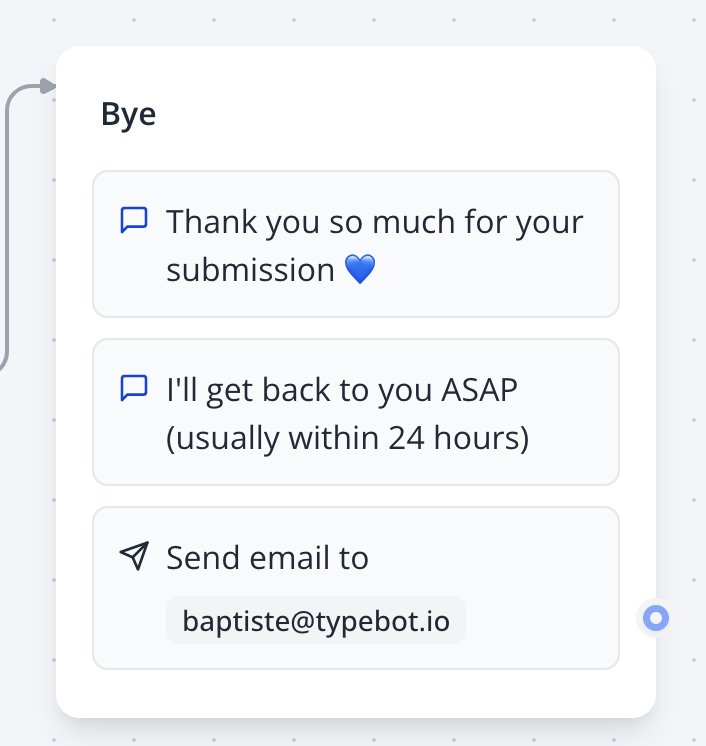Click the "Send email to" label
The image size is (706, 746).
point(267,557)
